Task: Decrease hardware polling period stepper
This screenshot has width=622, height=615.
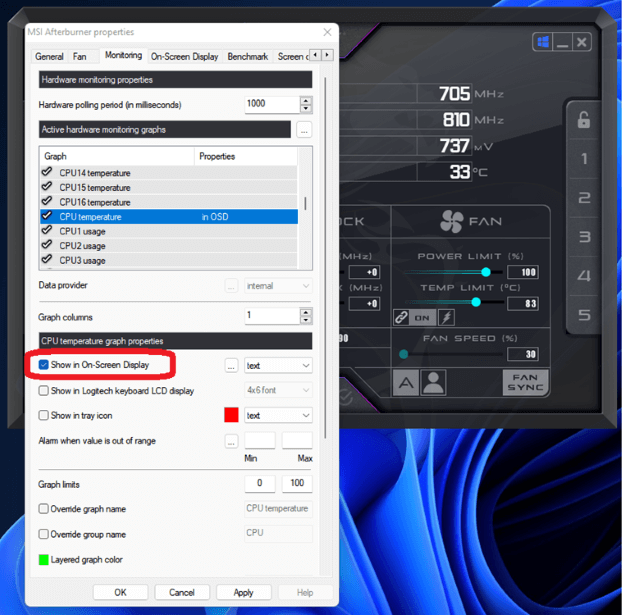Action: [x=306, y=109]
